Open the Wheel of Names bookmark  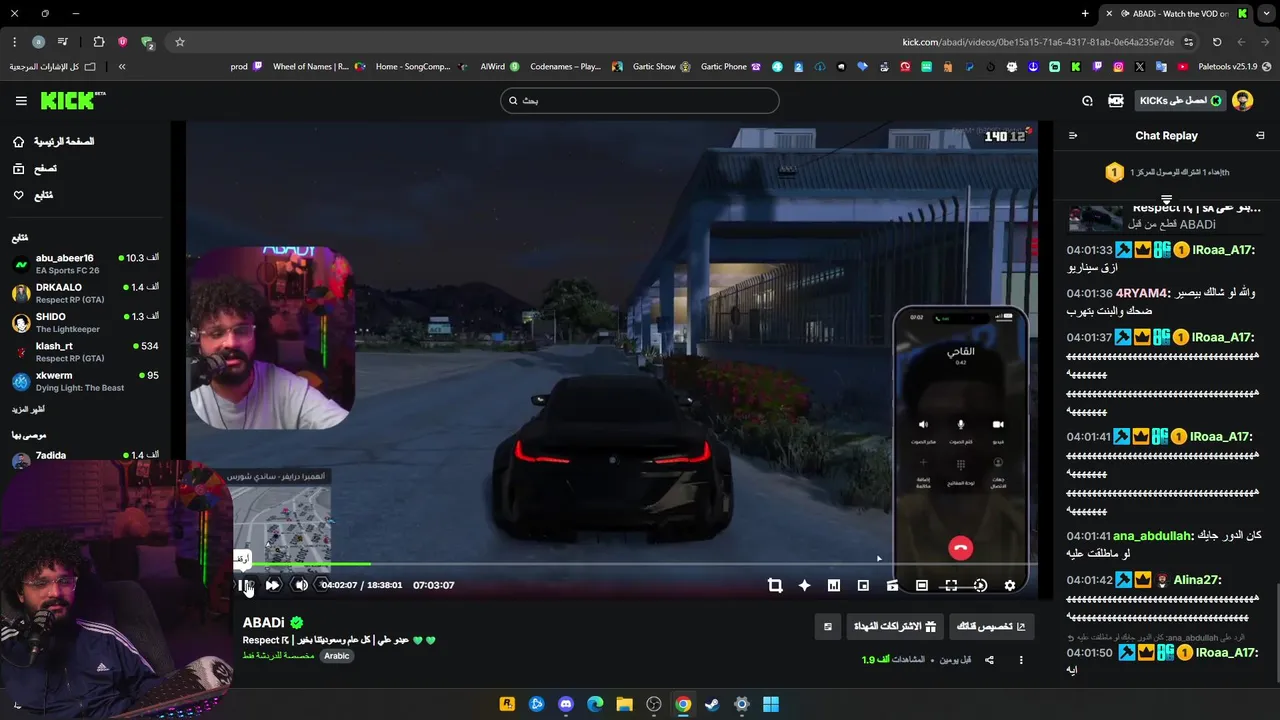(319, 67)
